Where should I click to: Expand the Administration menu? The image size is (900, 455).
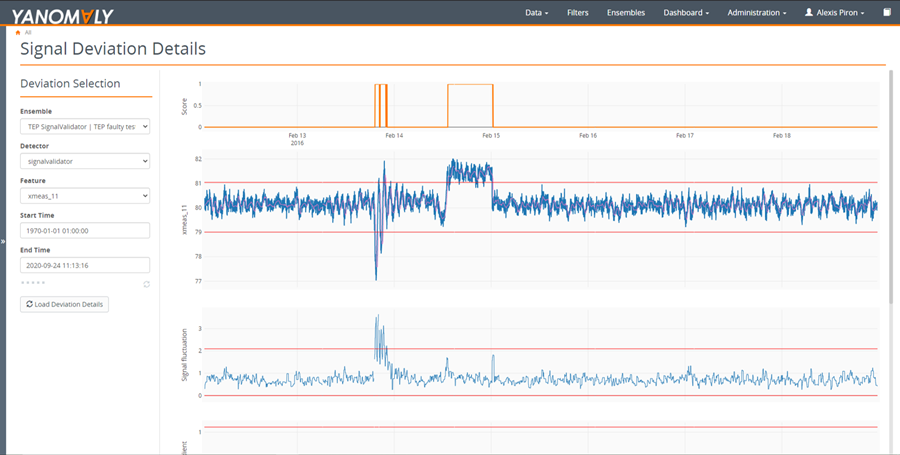(757, 13)
